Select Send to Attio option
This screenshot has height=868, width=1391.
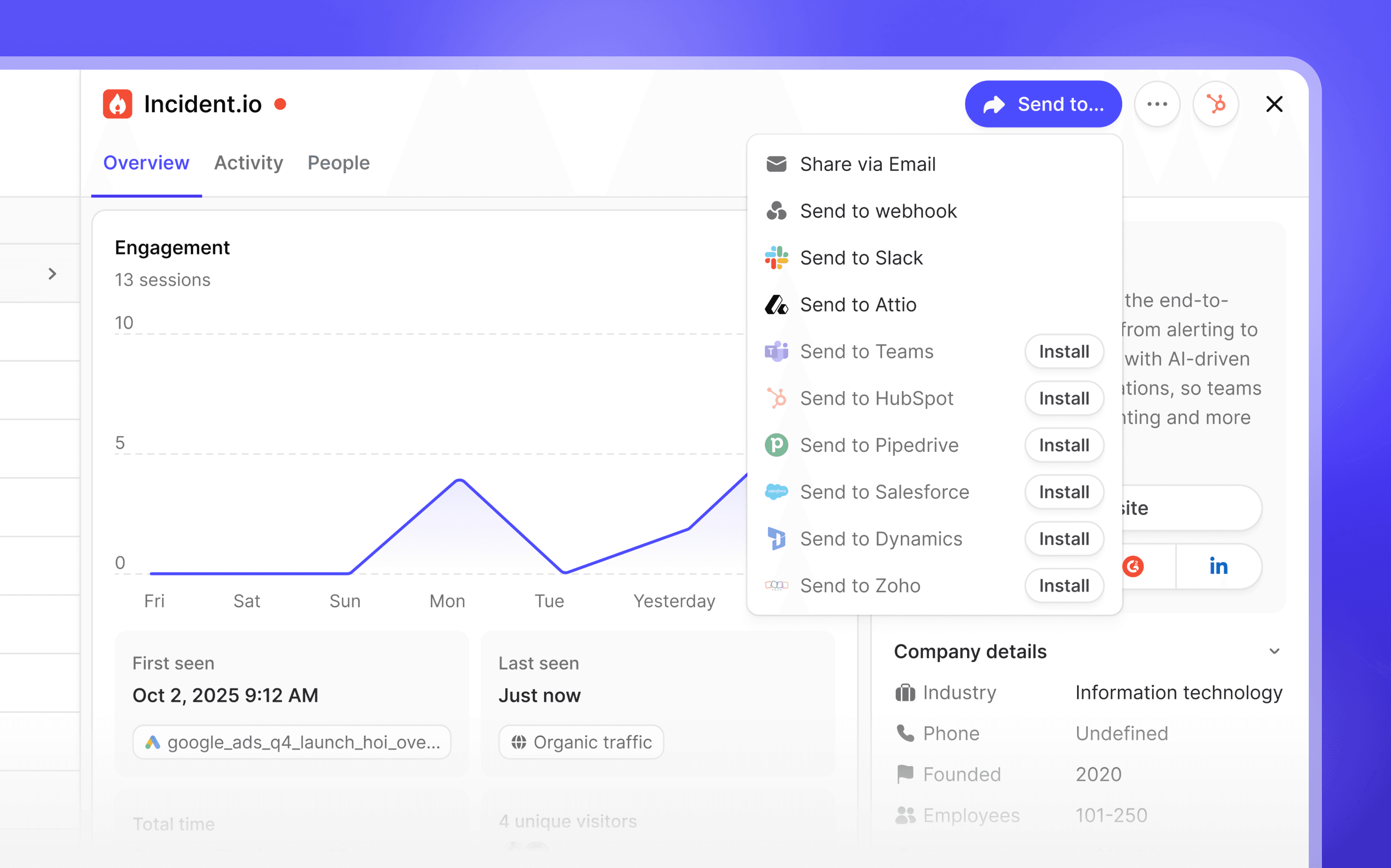[858, 305]
